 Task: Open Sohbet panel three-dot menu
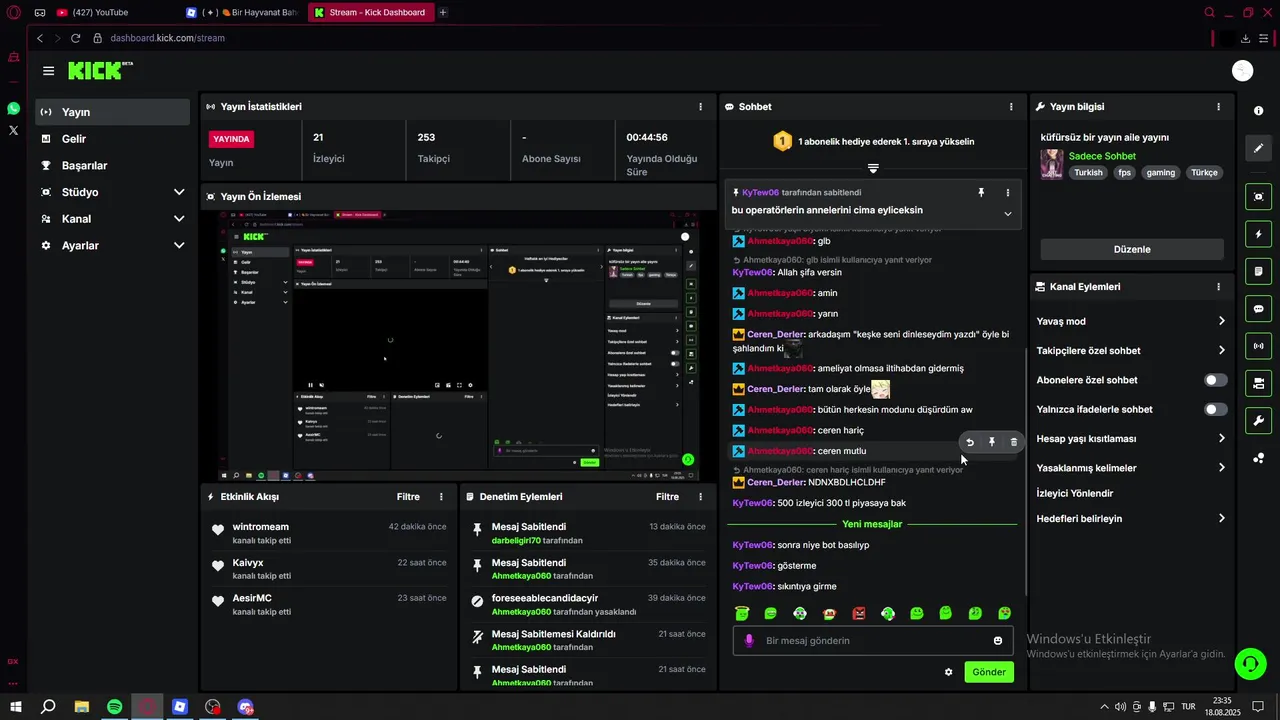(x=1011, y=106)
